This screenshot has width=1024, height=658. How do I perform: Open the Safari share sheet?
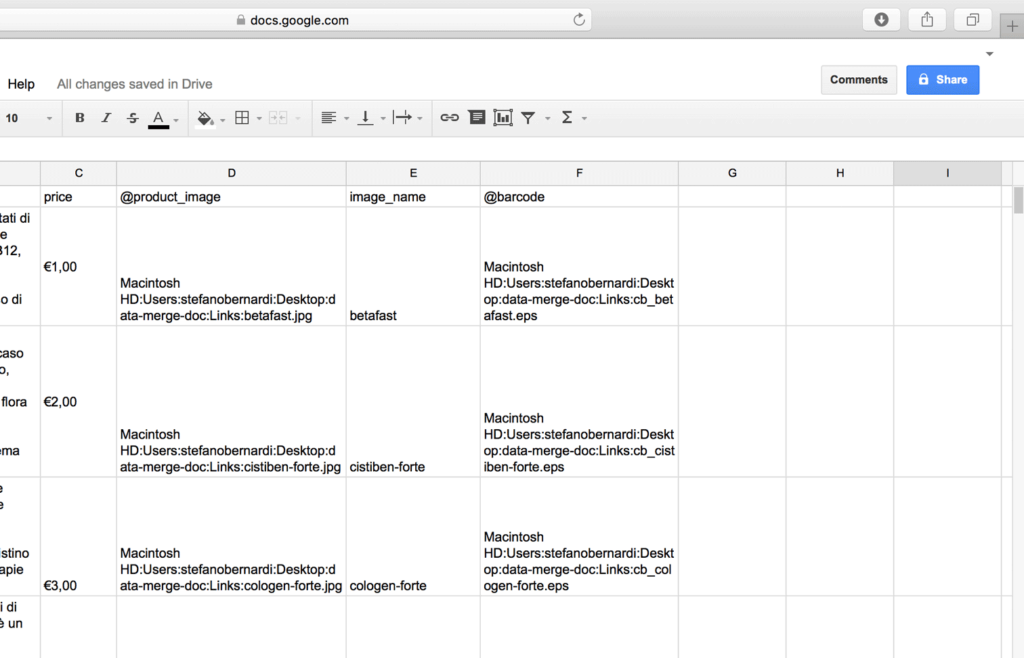927,20
